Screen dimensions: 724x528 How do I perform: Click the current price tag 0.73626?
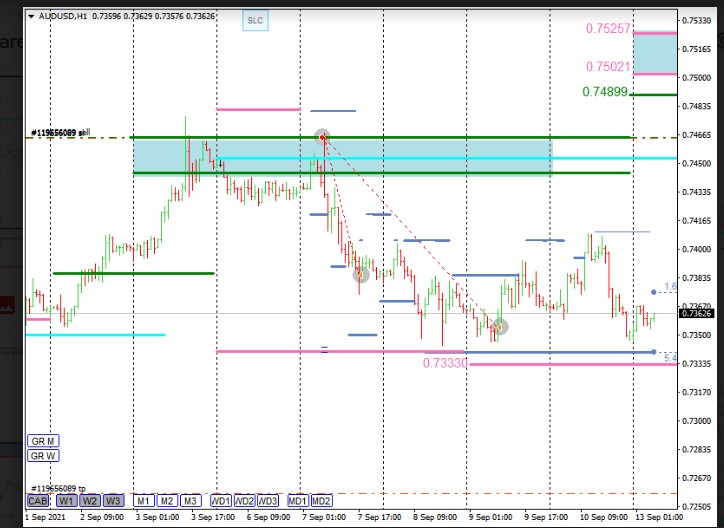click(x=697, y=314)
